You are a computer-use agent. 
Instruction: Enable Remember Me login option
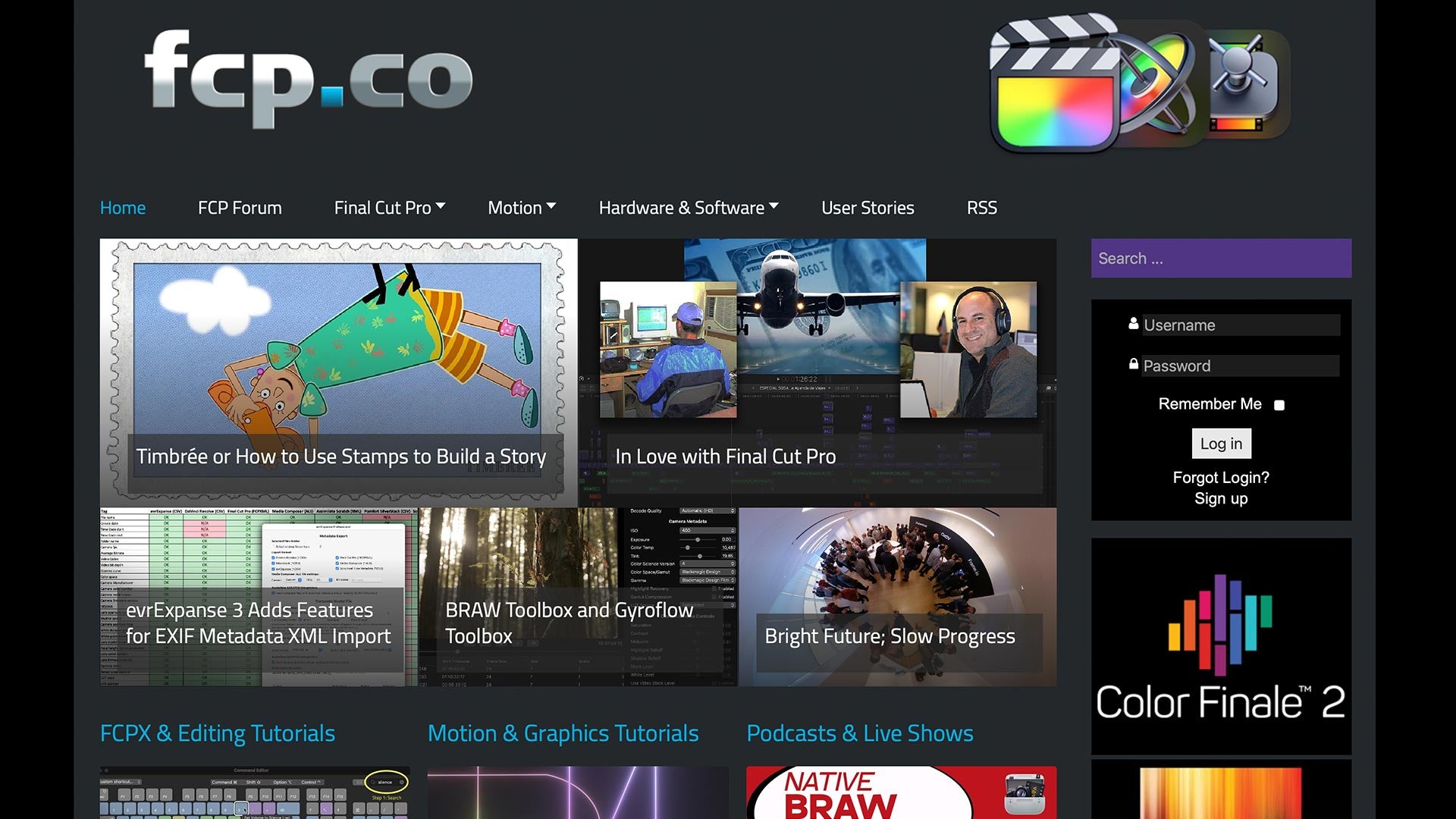click(1280, 405)
